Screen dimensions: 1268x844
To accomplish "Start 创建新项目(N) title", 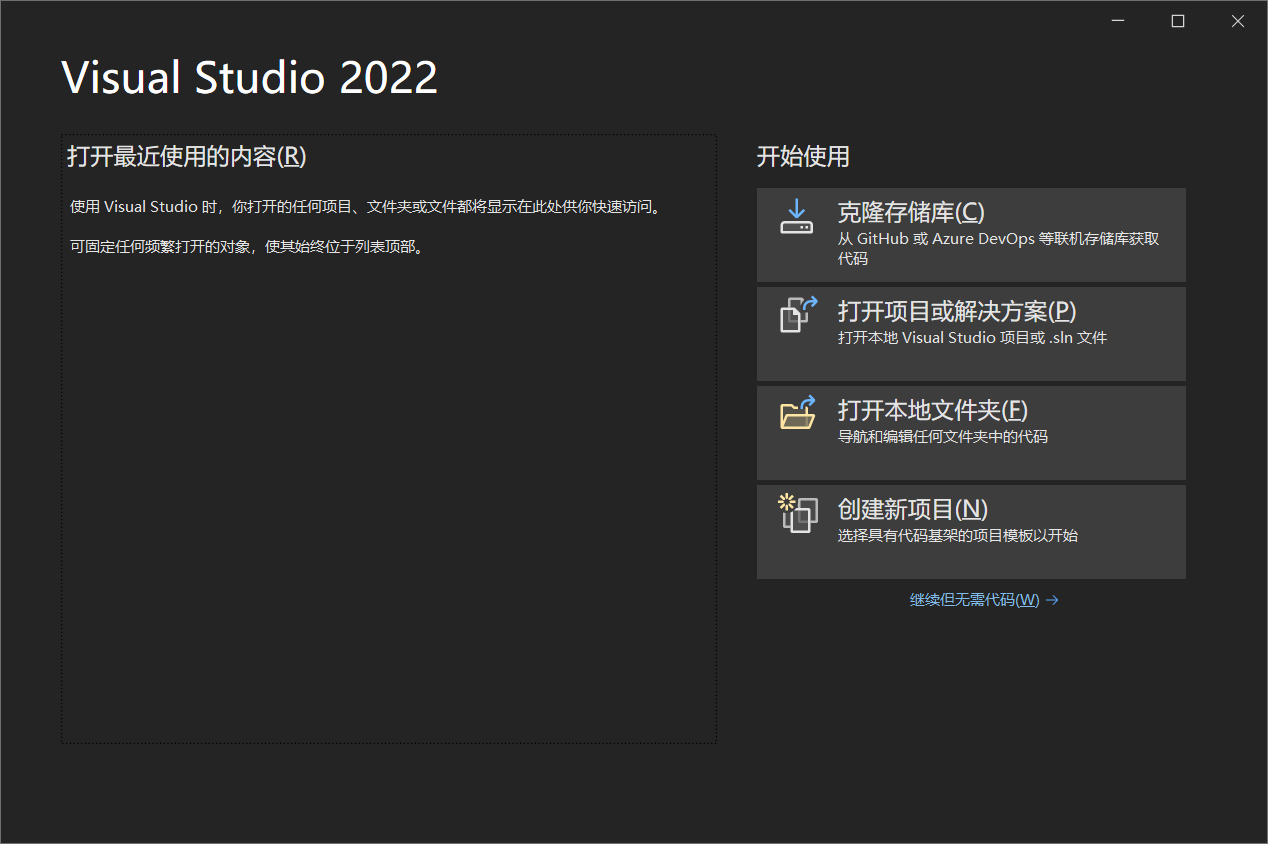I will pos(913,509).
